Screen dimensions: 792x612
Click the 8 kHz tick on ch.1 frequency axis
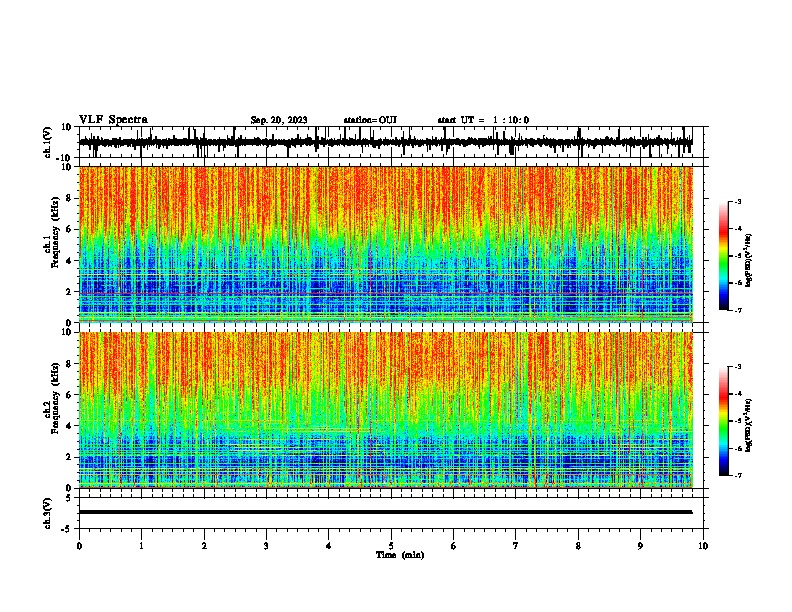pyautogui.click(x=69, y=198)
